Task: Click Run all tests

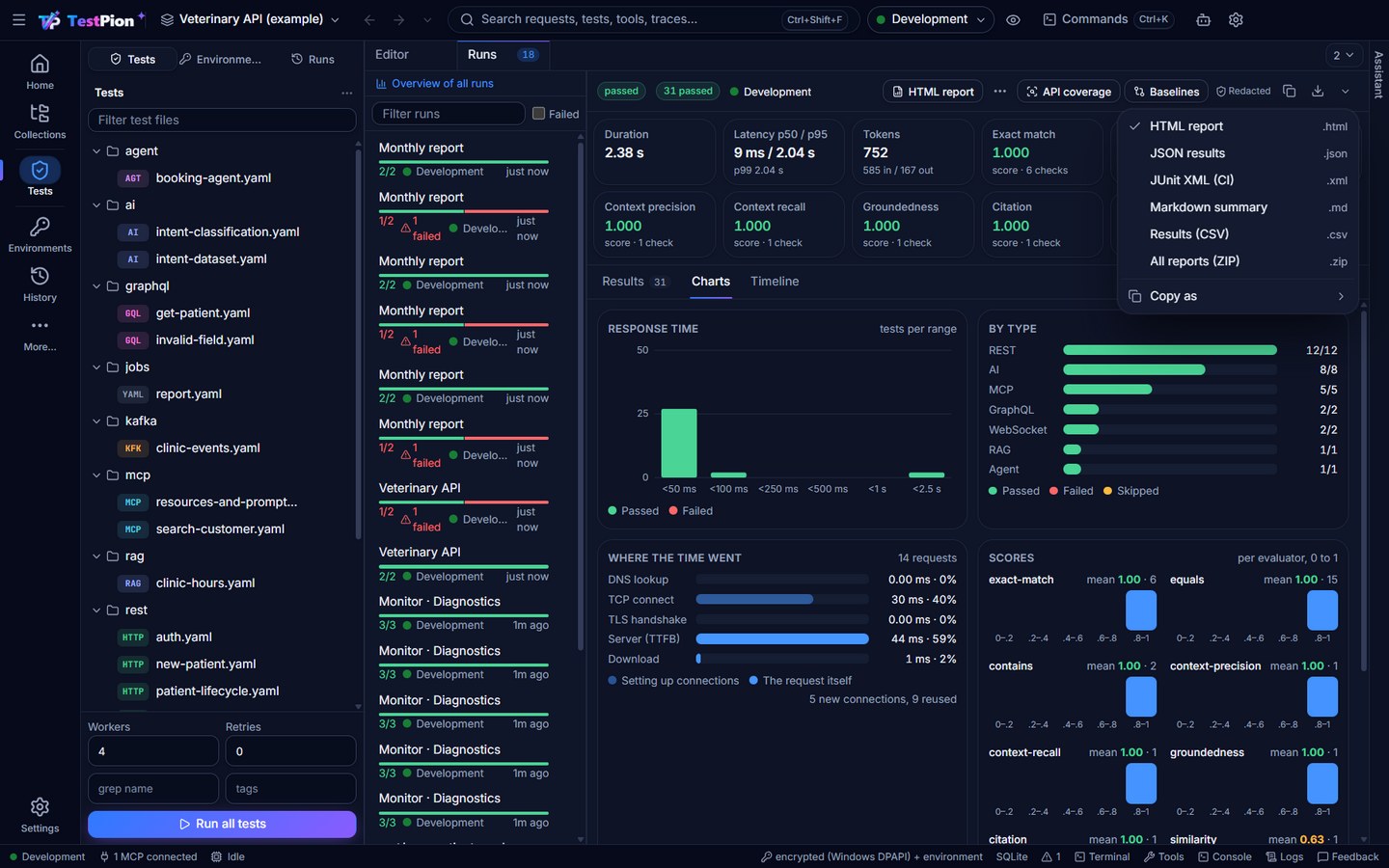Action: click(222, 825)
